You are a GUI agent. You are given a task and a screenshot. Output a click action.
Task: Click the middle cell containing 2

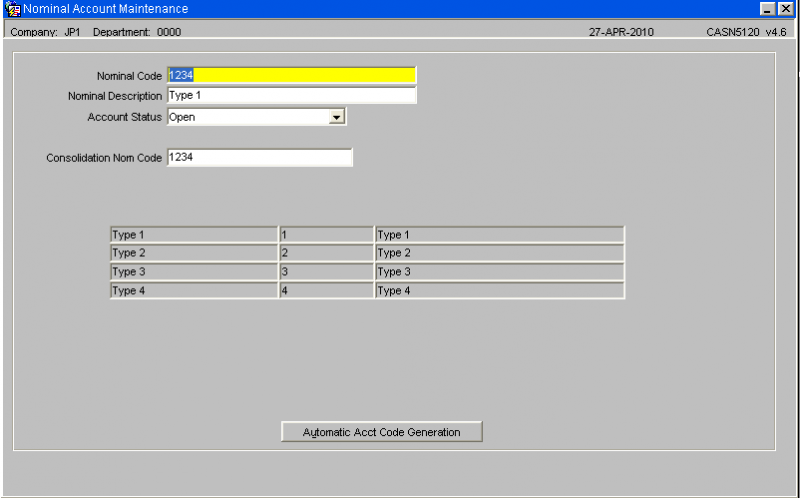tap(327, 253)
